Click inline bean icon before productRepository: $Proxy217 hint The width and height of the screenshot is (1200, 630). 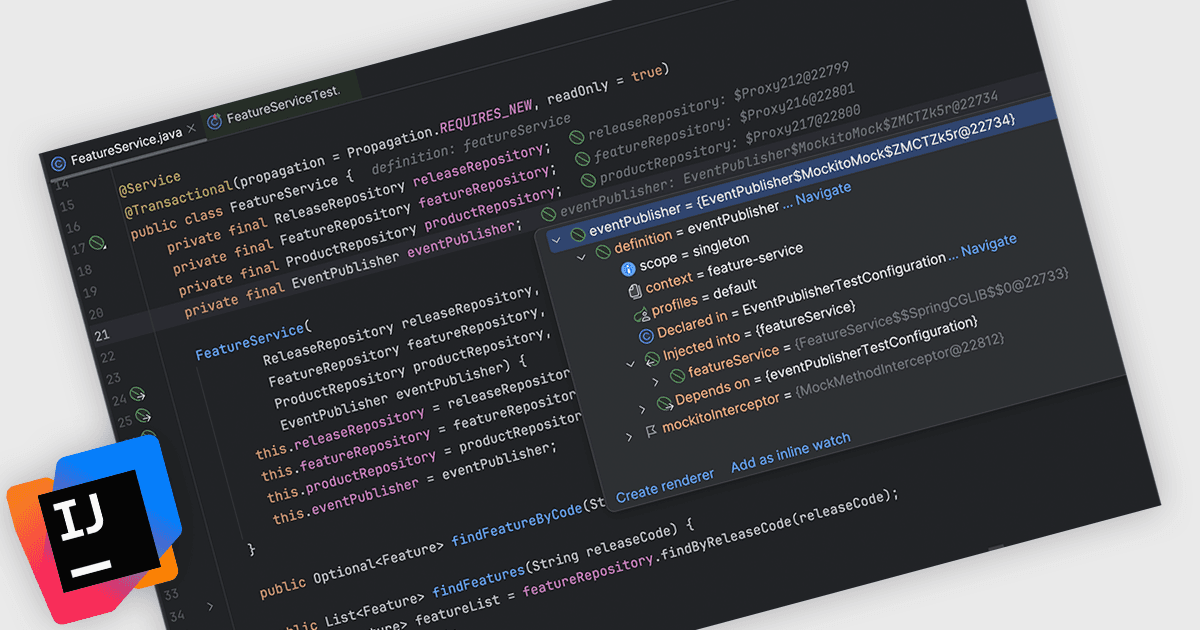[x=589, y=182]
